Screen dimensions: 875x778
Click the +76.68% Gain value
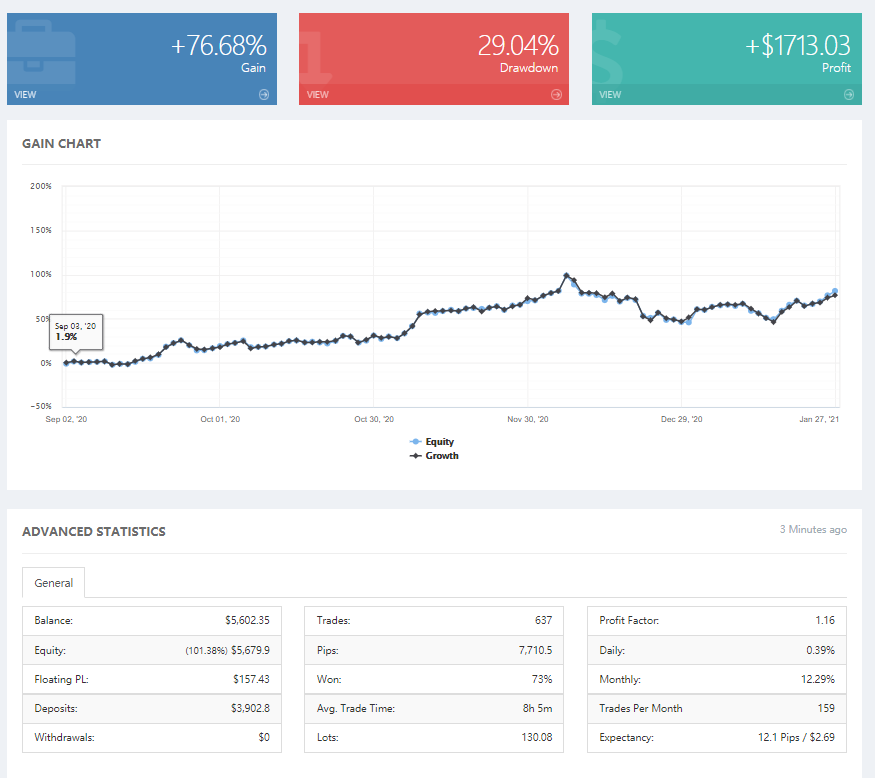[218, 45]
